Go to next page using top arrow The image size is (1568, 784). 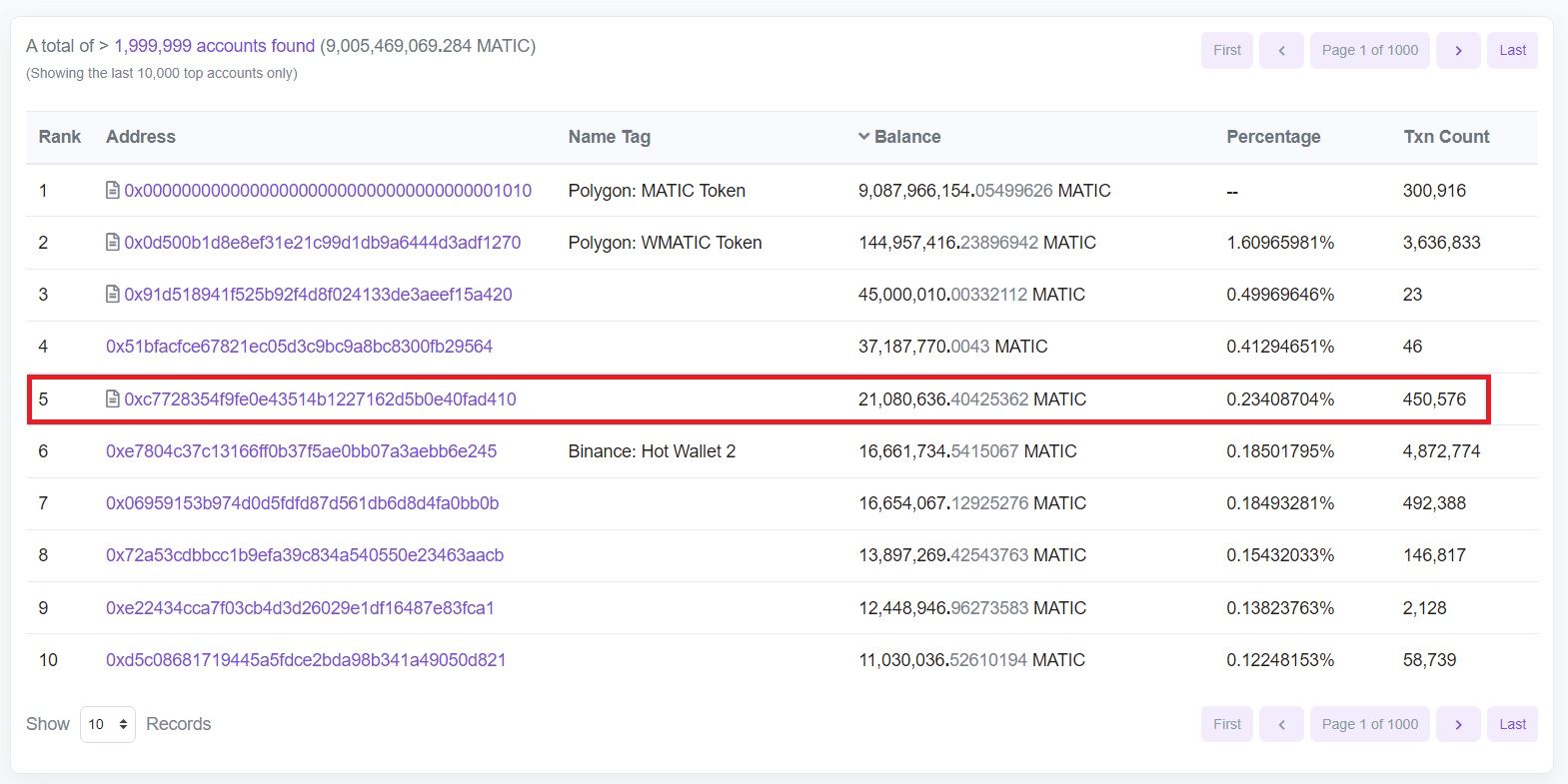point(1457,50)
